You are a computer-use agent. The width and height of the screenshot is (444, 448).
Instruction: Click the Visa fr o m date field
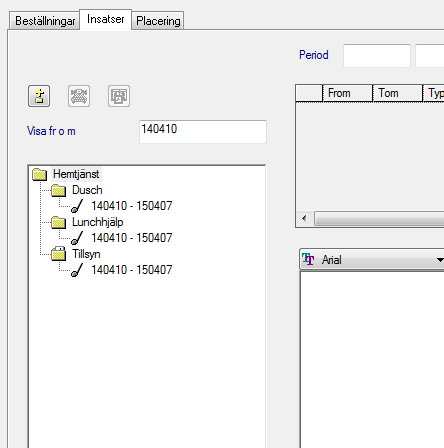[203, 132]
